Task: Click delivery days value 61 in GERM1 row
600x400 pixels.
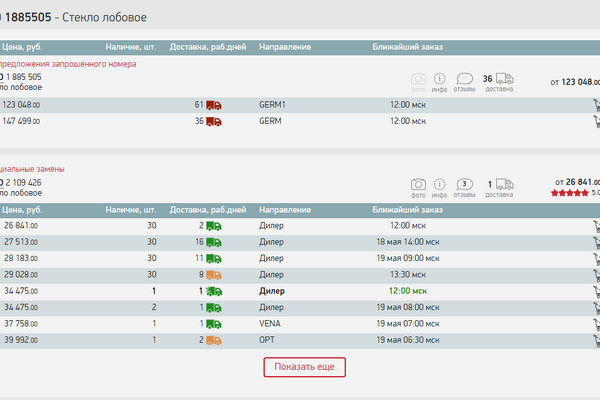Action: pyautogui.click(x=199, y=105)
